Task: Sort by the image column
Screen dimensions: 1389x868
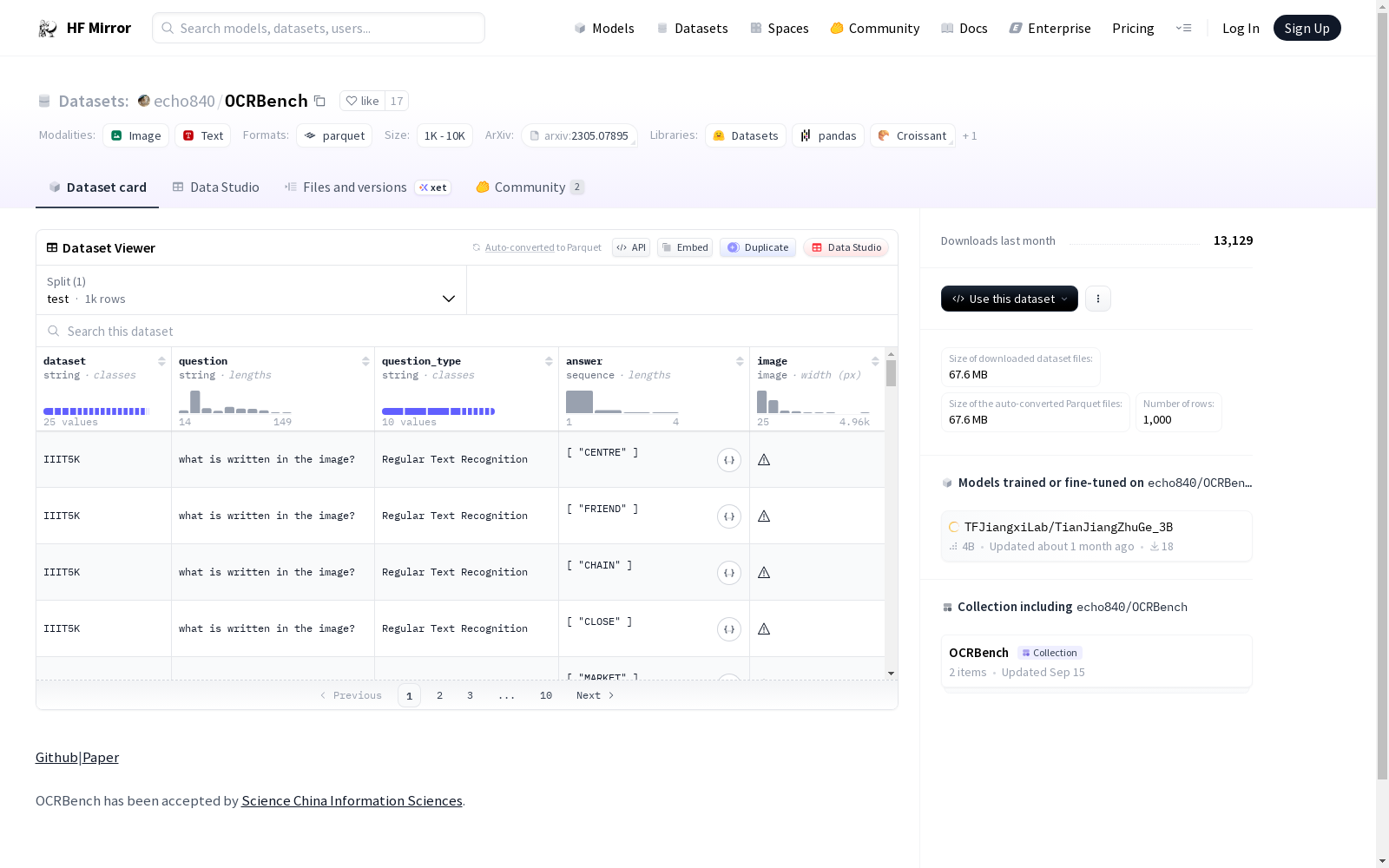Action: tap(875, 361)
